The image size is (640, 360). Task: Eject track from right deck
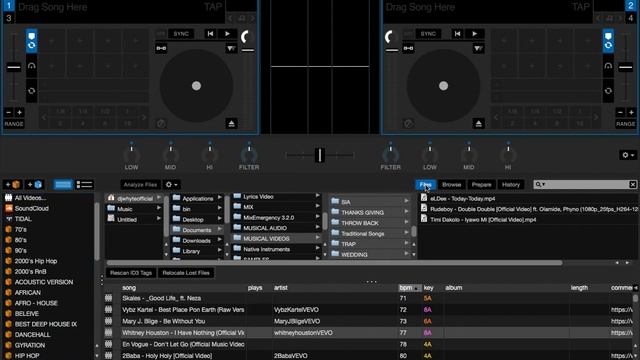[x=478, y=123]
